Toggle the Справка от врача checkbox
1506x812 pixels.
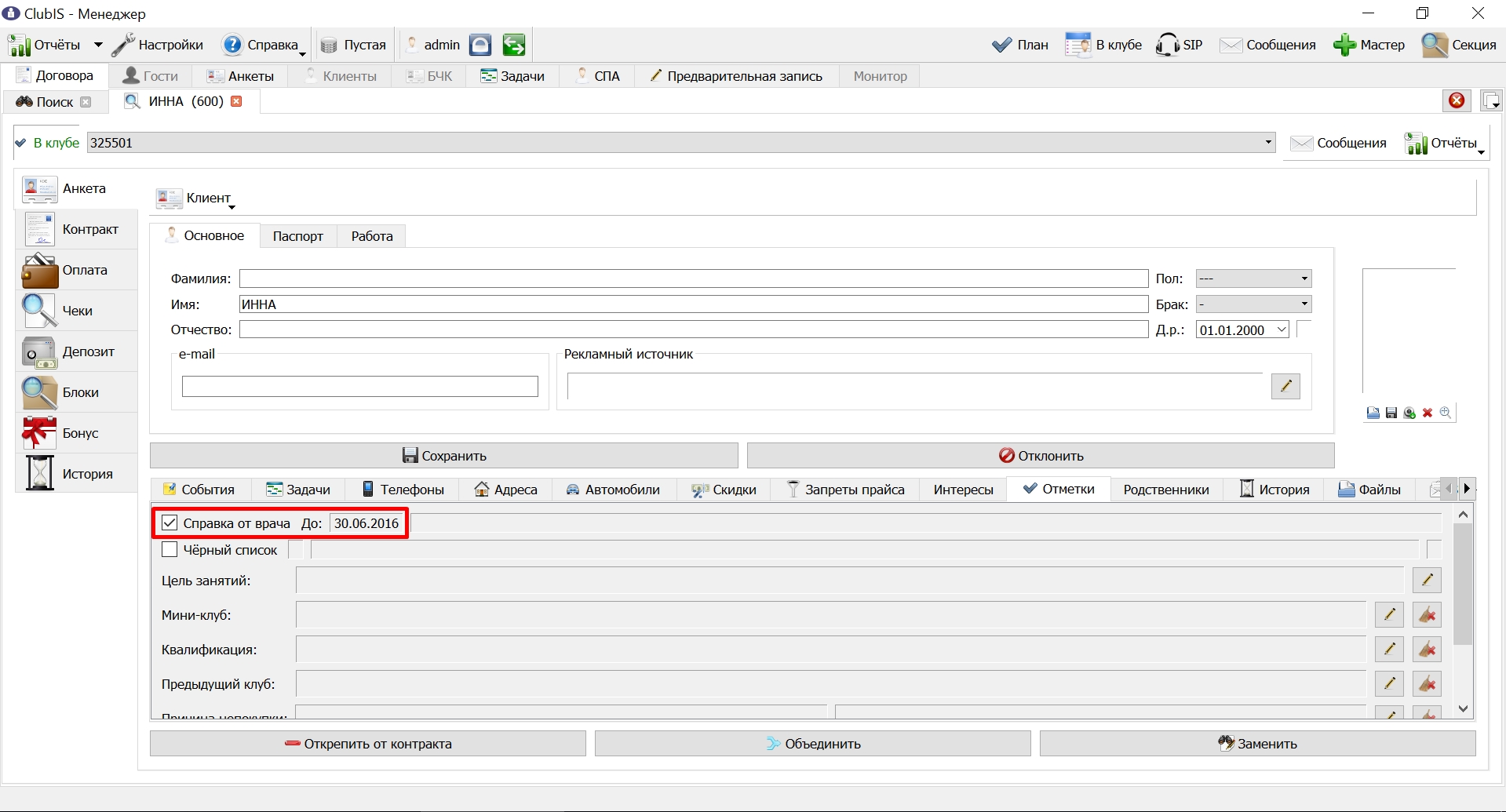170,523
